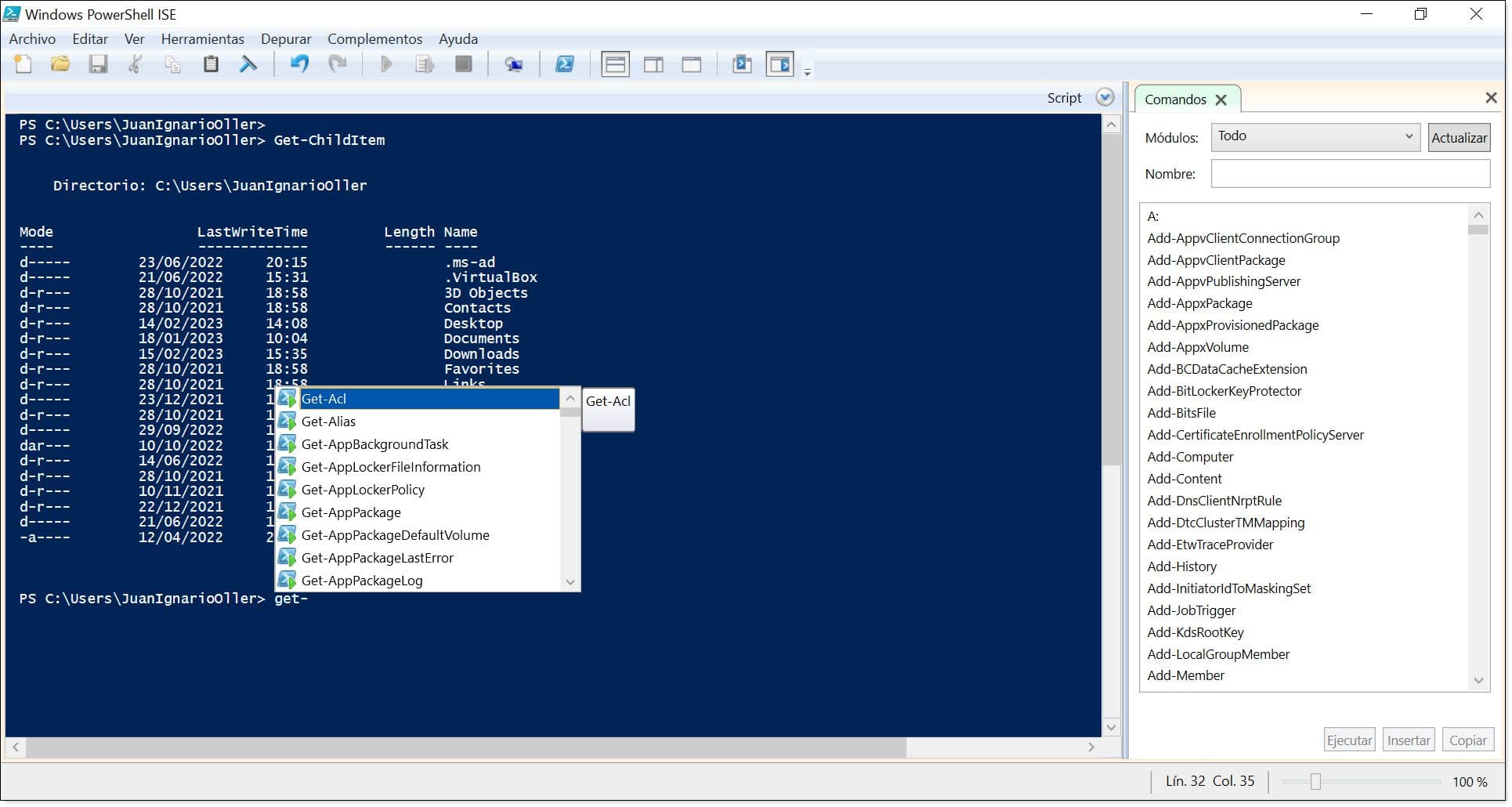1512x807 pixels.
Task: Close the commands add-on panel
Action: [1491, 97]
